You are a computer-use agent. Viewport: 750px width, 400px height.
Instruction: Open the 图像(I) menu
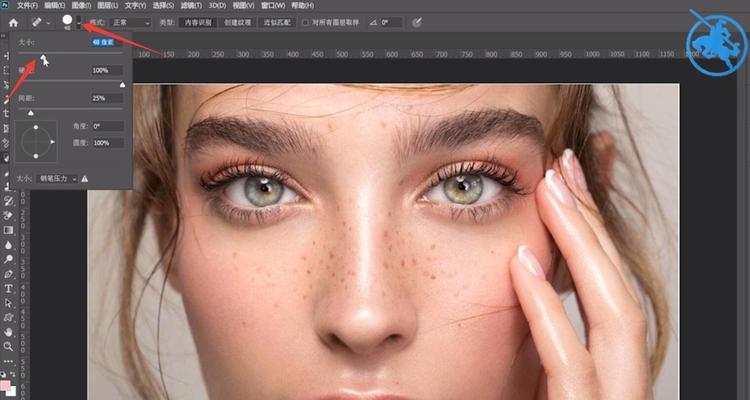(x=80, y=6)
